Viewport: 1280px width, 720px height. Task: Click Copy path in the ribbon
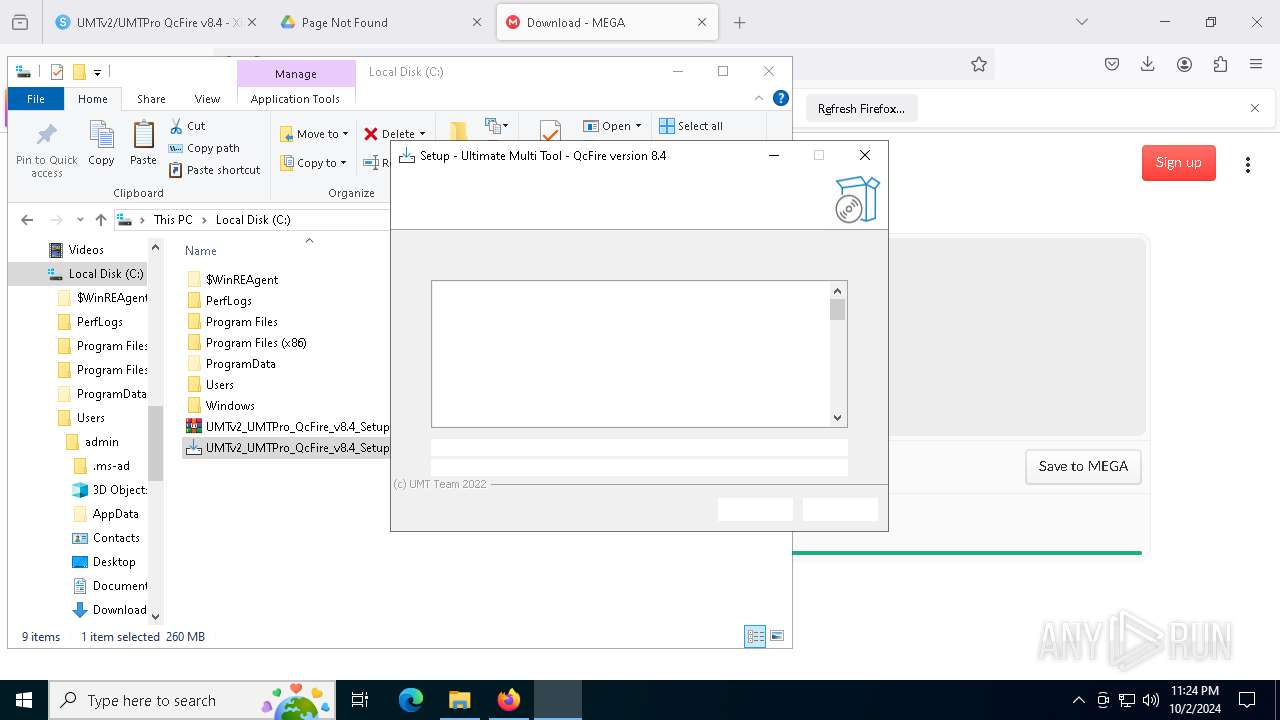[x=204, y=148]
